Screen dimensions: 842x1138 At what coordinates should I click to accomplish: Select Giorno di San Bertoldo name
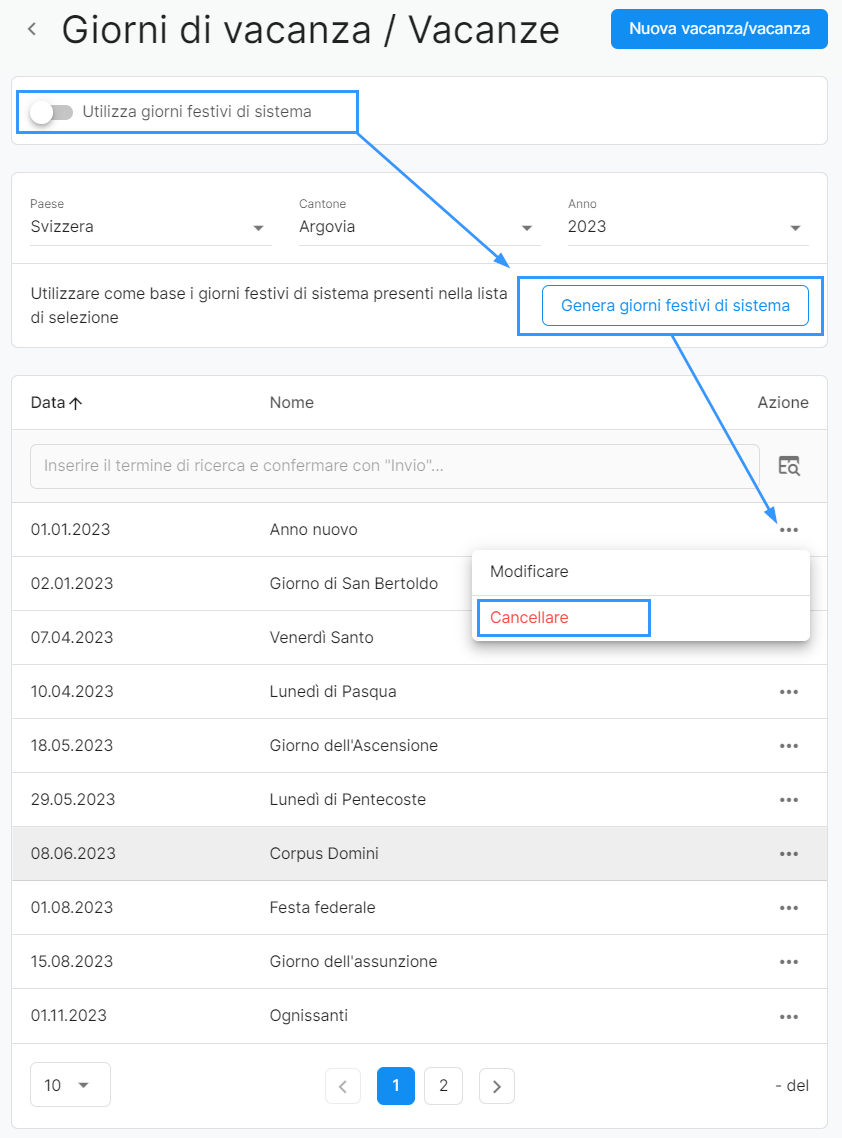353,584
